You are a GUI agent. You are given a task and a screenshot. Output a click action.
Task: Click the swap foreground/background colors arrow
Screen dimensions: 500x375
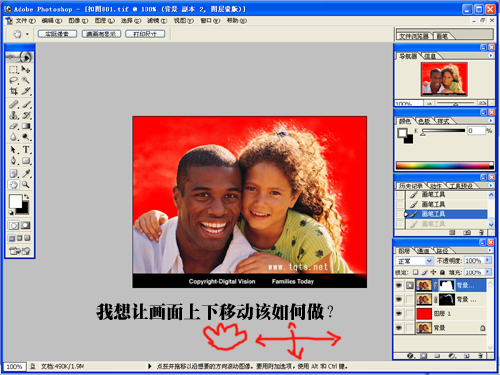coord(26,197)
